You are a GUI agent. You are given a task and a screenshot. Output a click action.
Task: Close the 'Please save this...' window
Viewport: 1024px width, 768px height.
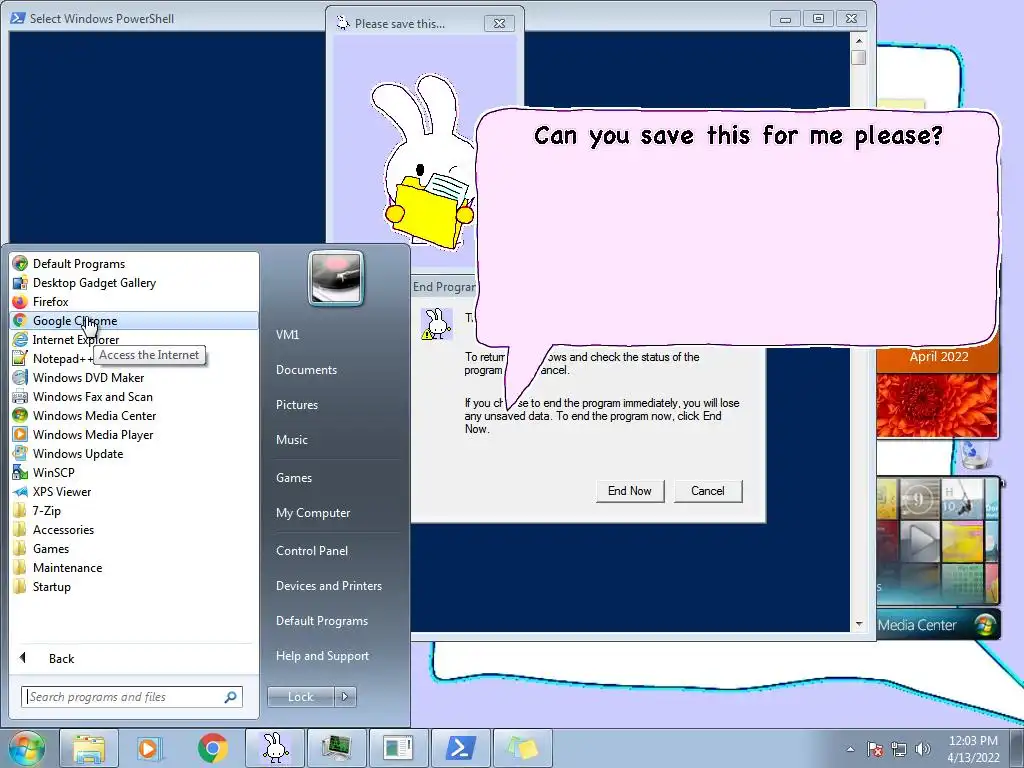500,24
